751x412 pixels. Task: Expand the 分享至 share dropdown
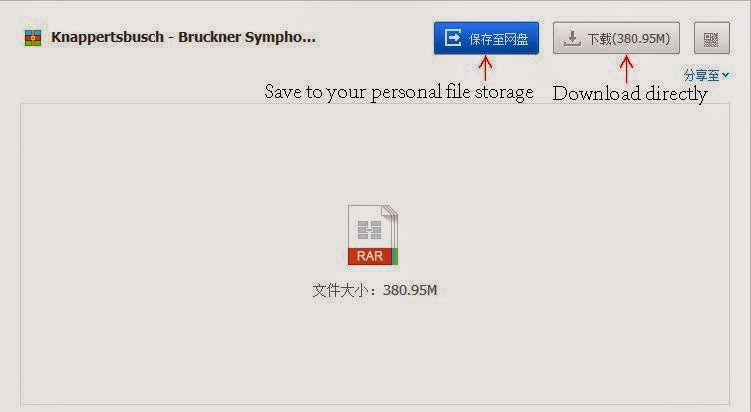point(706,75)
